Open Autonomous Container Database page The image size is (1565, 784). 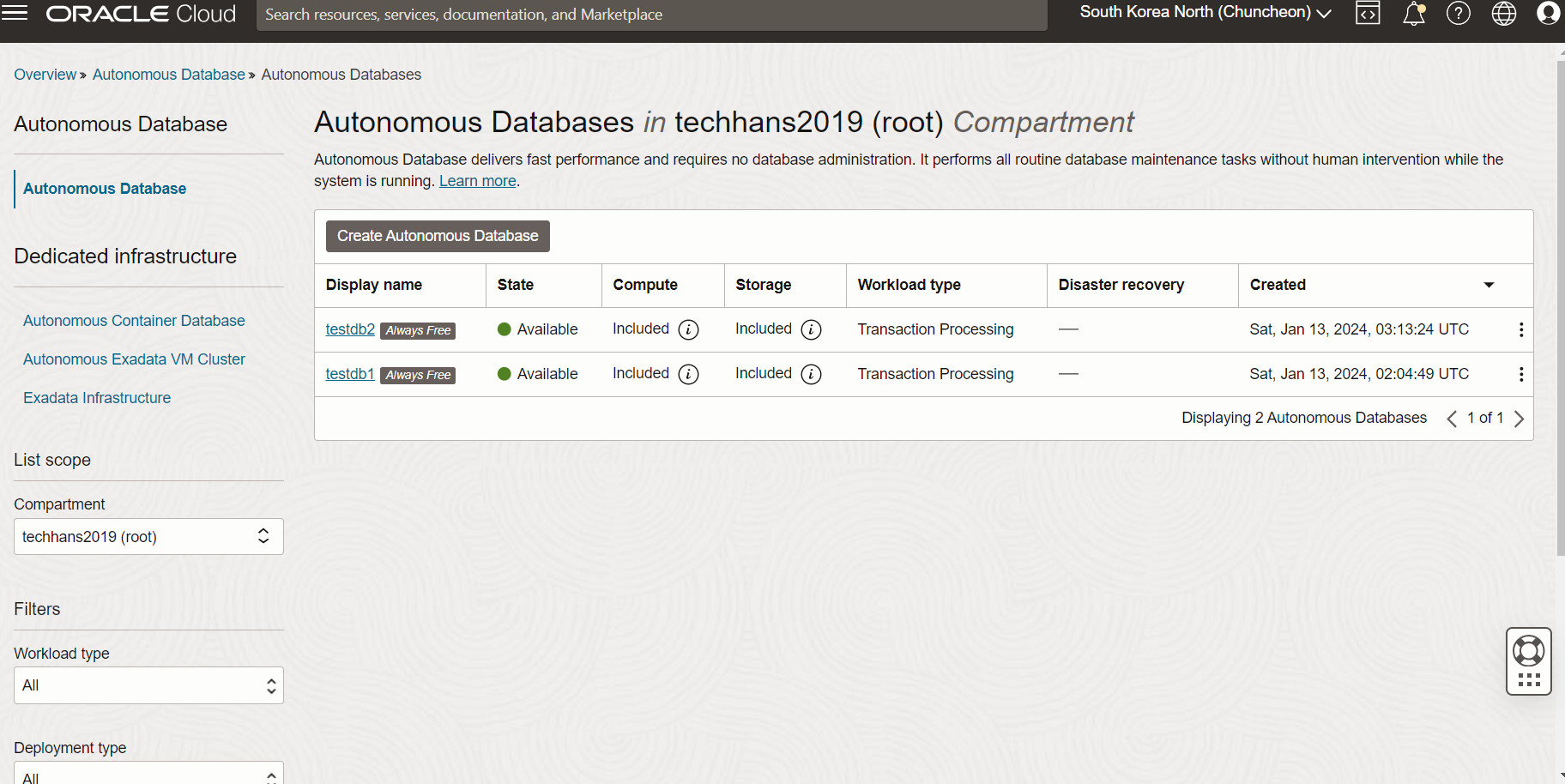[134, 321]
